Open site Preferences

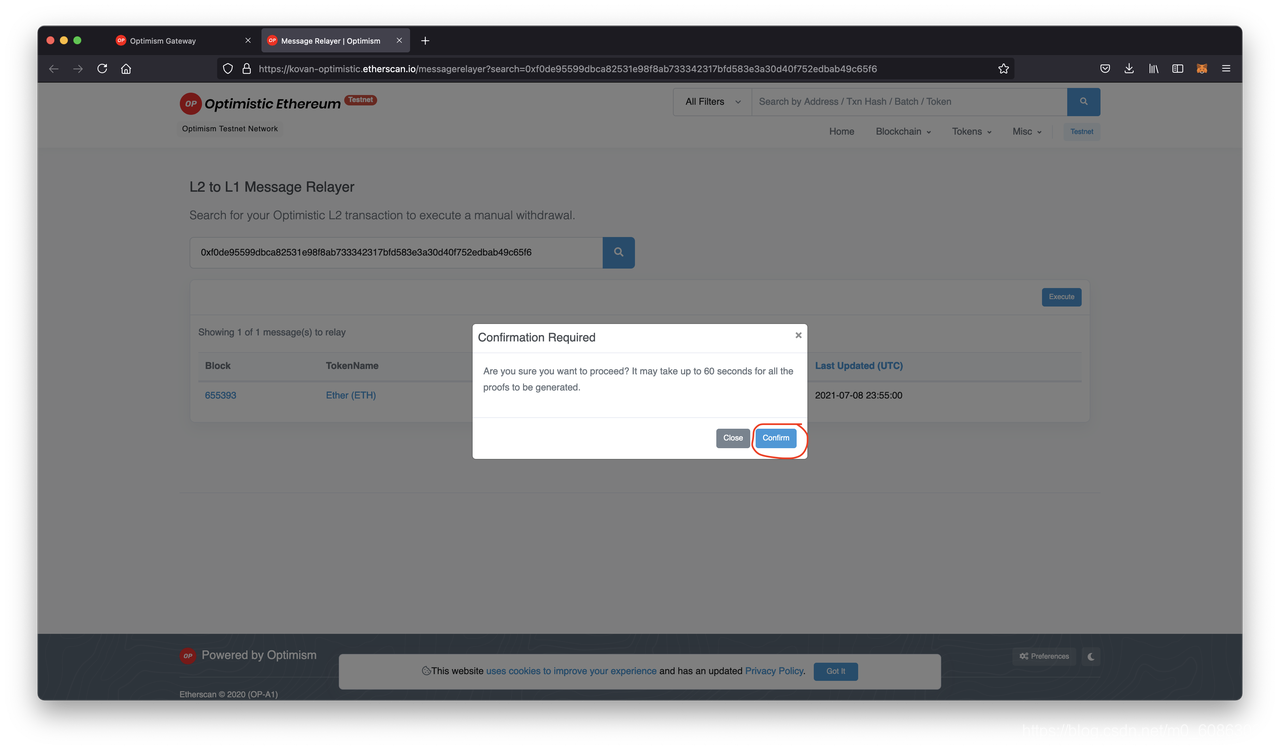click(x=1044, y=657)
